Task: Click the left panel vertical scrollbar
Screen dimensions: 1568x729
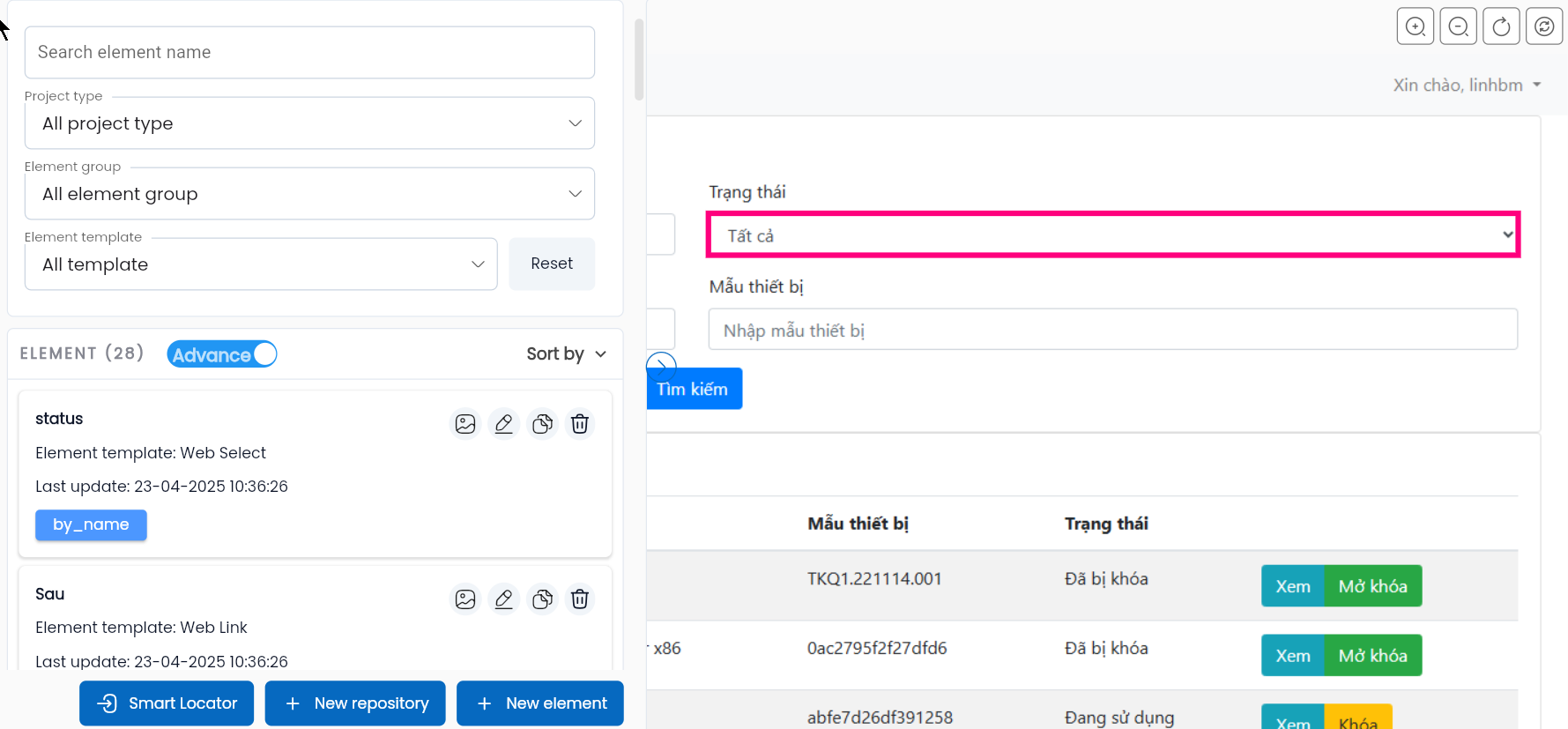Action: 639,60
